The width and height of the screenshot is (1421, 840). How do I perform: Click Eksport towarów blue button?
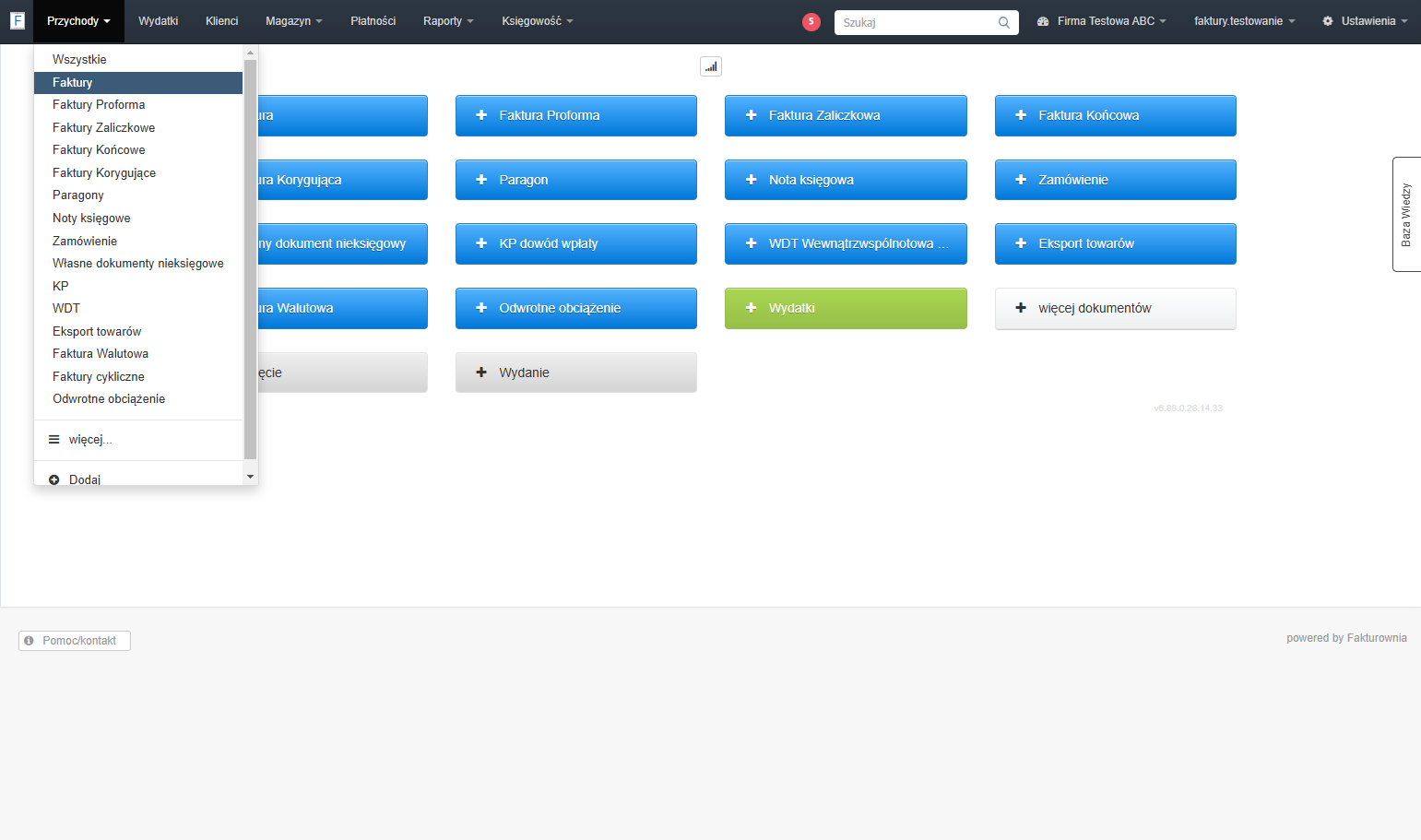pos(1116,243)
